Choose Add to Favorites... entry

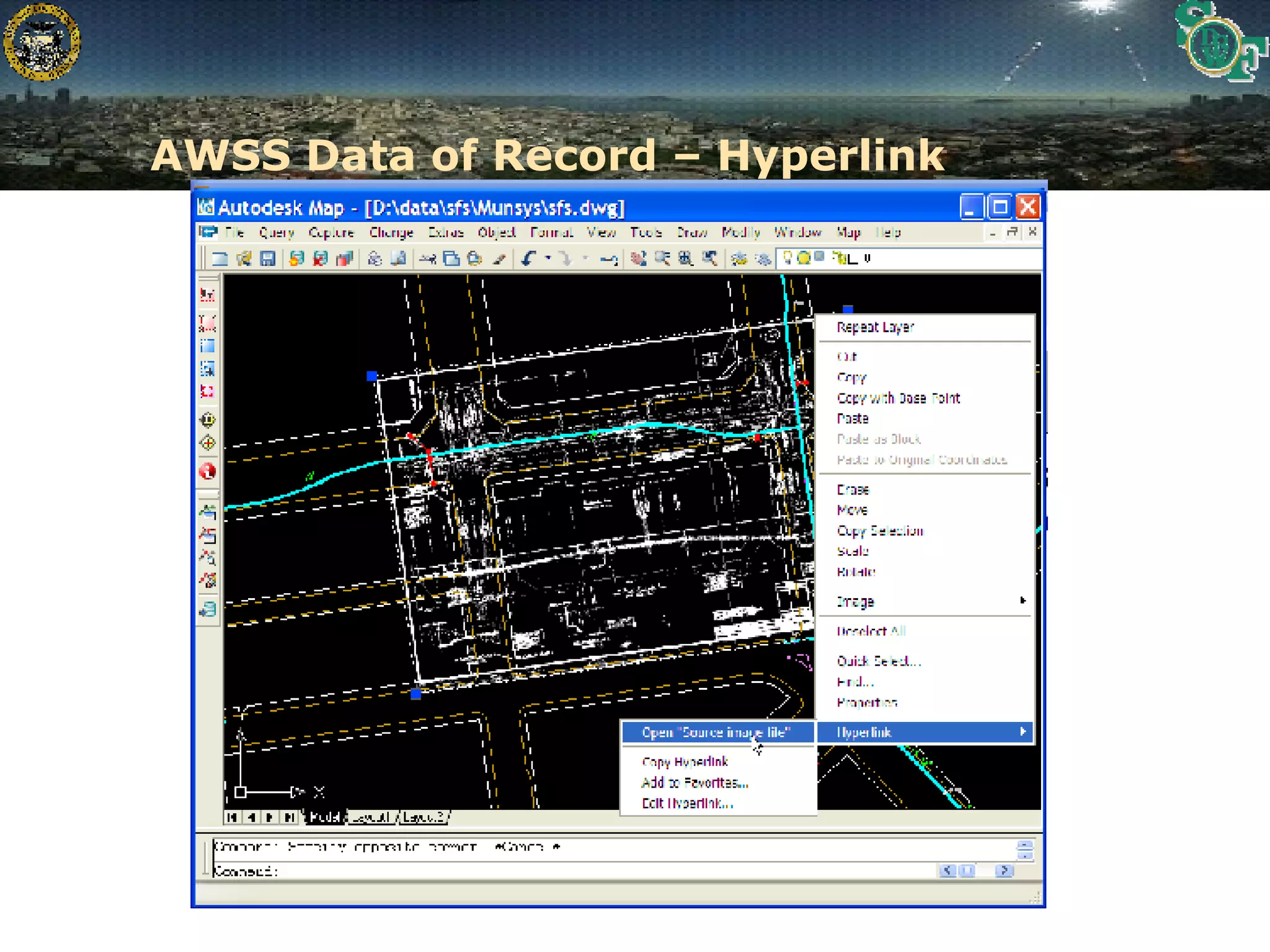(x=695, y=782)
